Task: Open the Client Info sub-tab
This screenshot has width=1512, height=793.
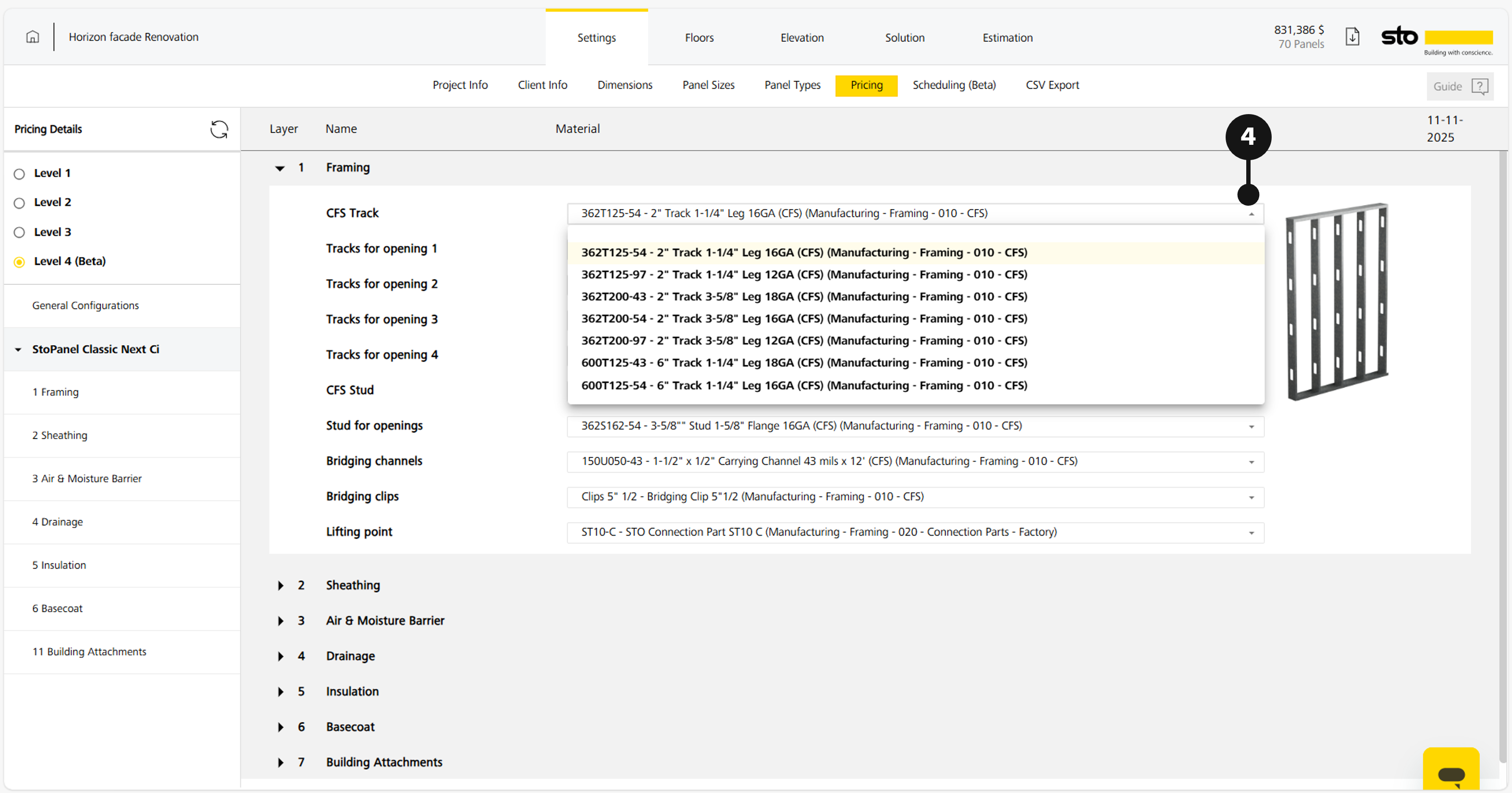Action: coord(543,85)
